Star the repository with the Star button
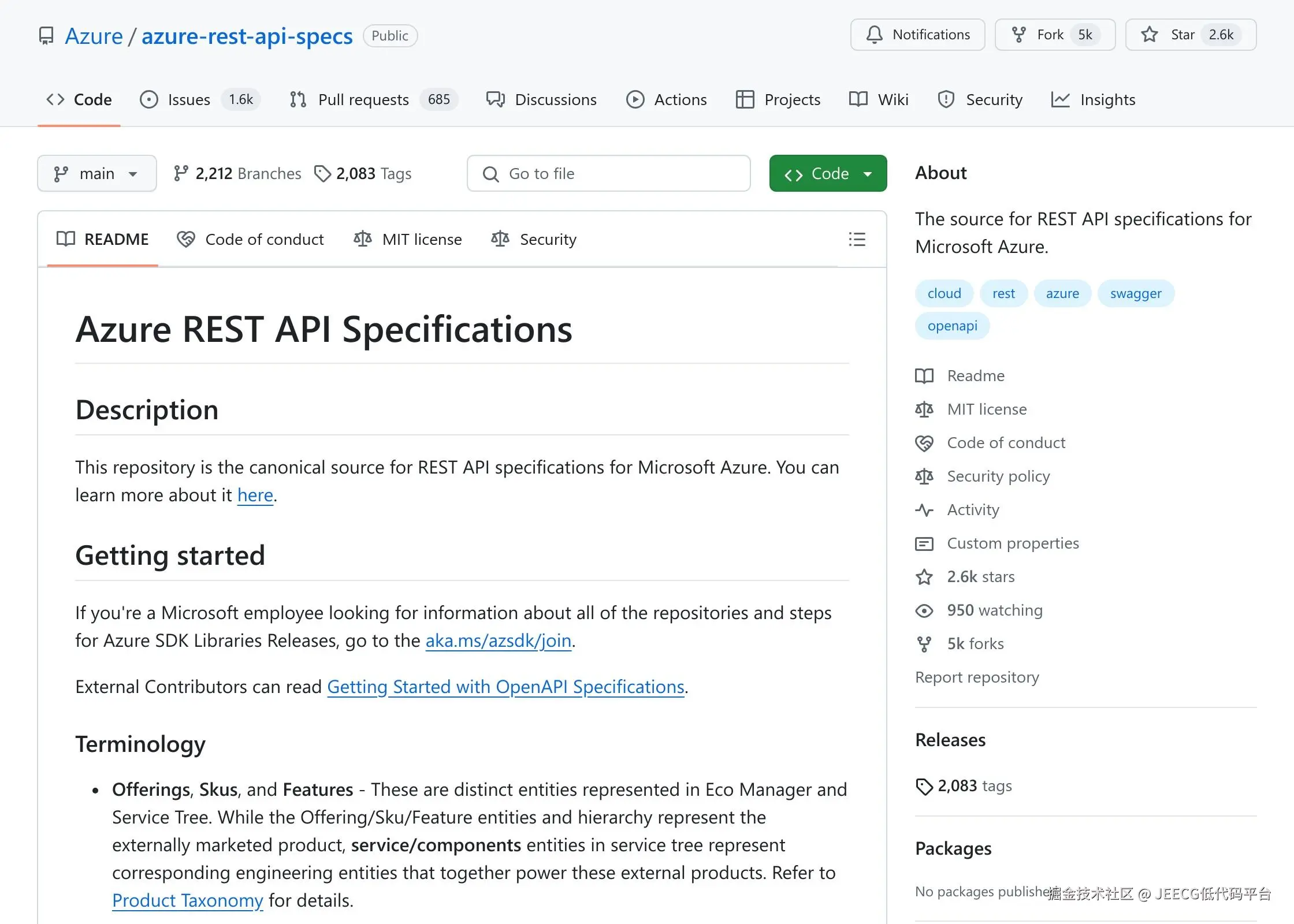 point(1191,35)
